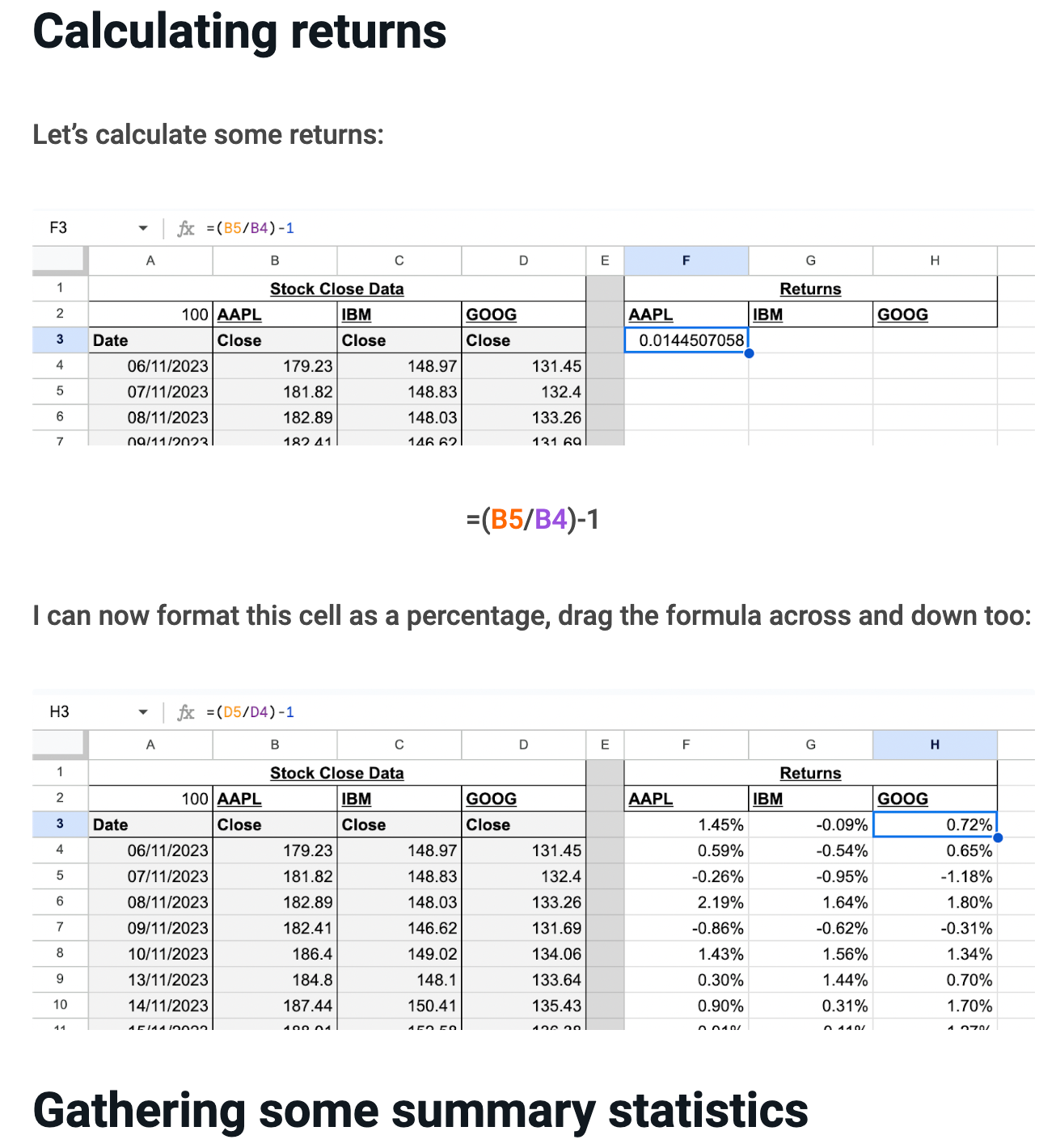This screenshot has width=1056, height=1148.
Task: Open the dropdown arrow beside the F3 name box
Action: pos(143,228)
